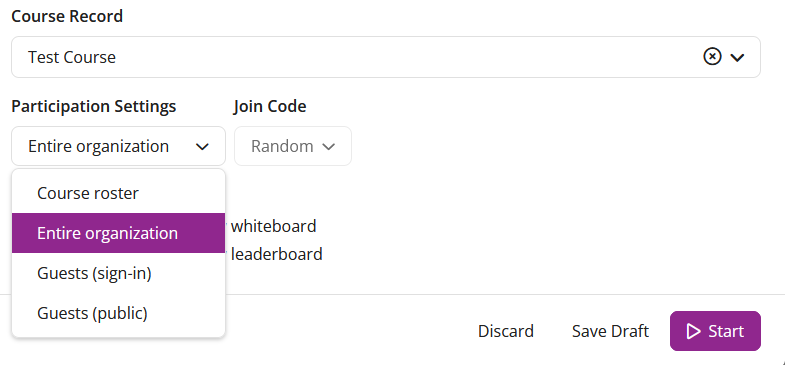Viewport: 785px width, 365px height.
Task: Expand the Course Record chevron
Action: pos(737,58)
